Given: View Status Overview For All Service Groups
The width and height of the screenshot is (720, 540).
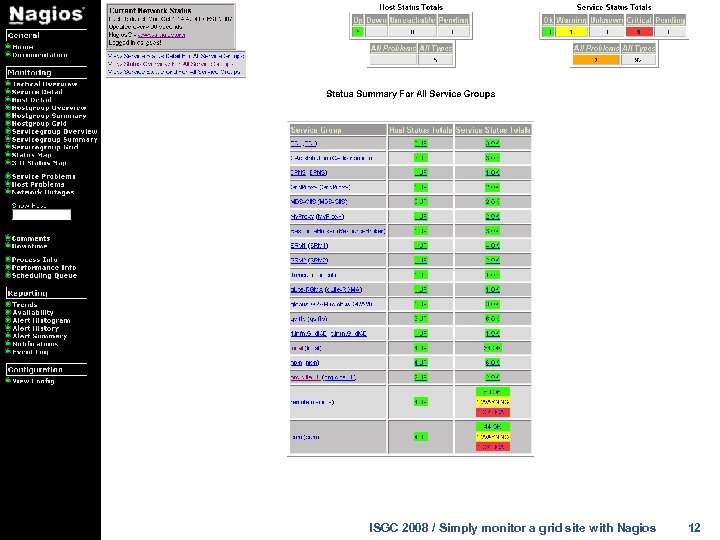Looking at the screenshot, I should tap(171, 64).
